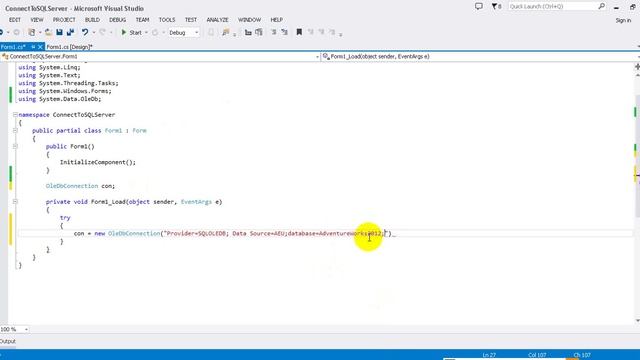
Task: Open the HELP menu
Action: 276,20
